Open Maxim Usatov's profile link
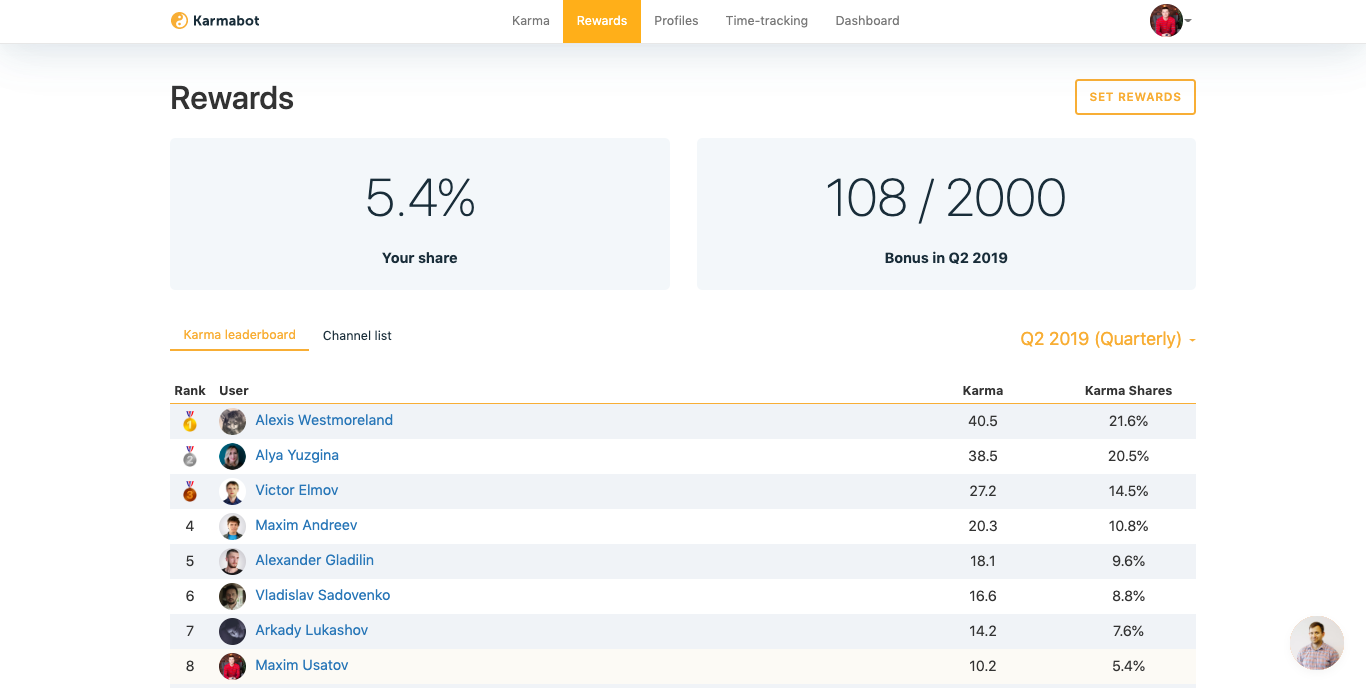This screenshot has height=688, width=1366. (x=302, y=665)
